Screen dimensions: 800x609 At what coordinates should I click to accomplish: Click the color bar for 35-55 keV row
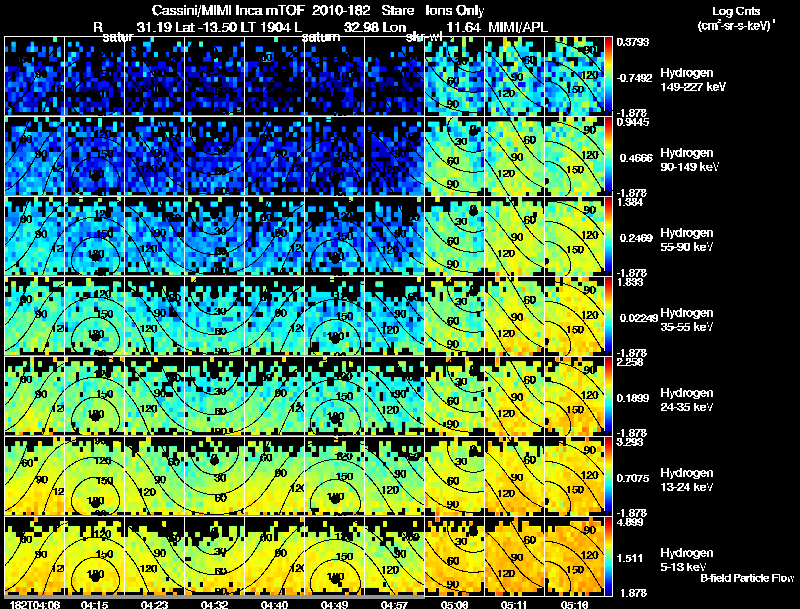pos(608,316)
